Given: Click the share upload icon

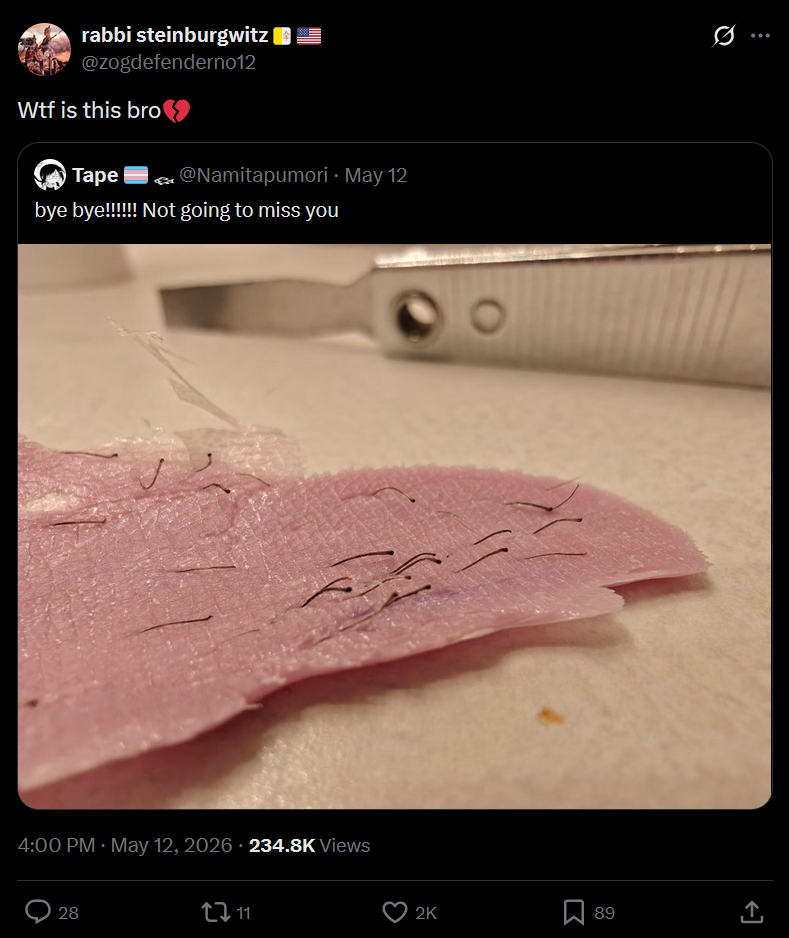Looking at the screenshot, I should (751, 912).
